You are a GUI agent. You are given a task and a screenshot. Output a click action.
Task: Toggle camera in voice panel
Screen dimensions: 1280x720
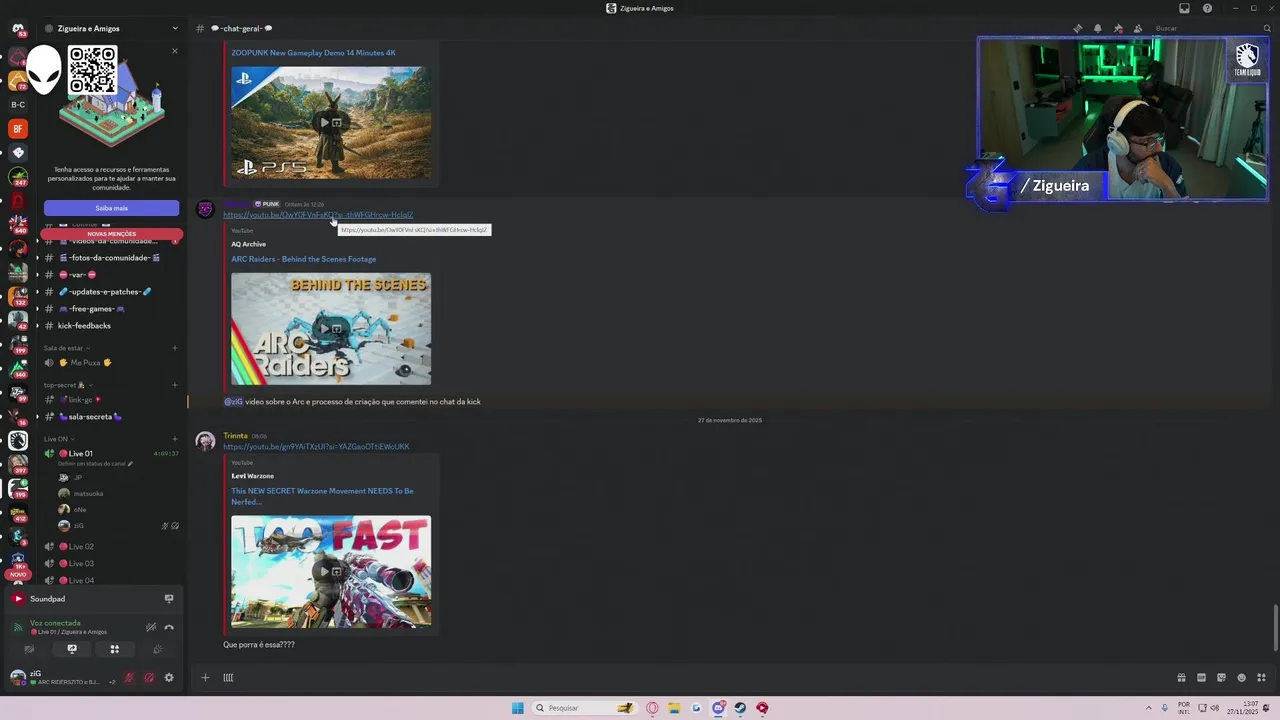tap(29, 649)
